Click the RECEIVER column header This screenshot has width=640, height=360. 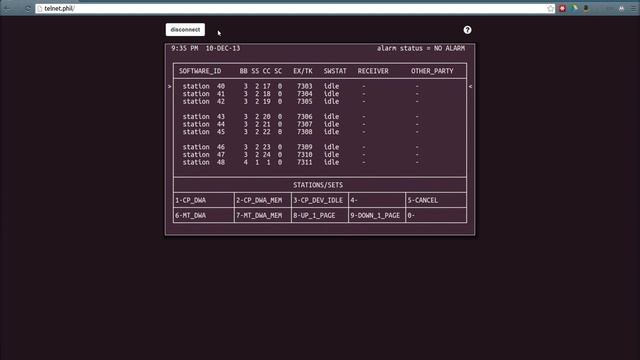coord(373,71)
